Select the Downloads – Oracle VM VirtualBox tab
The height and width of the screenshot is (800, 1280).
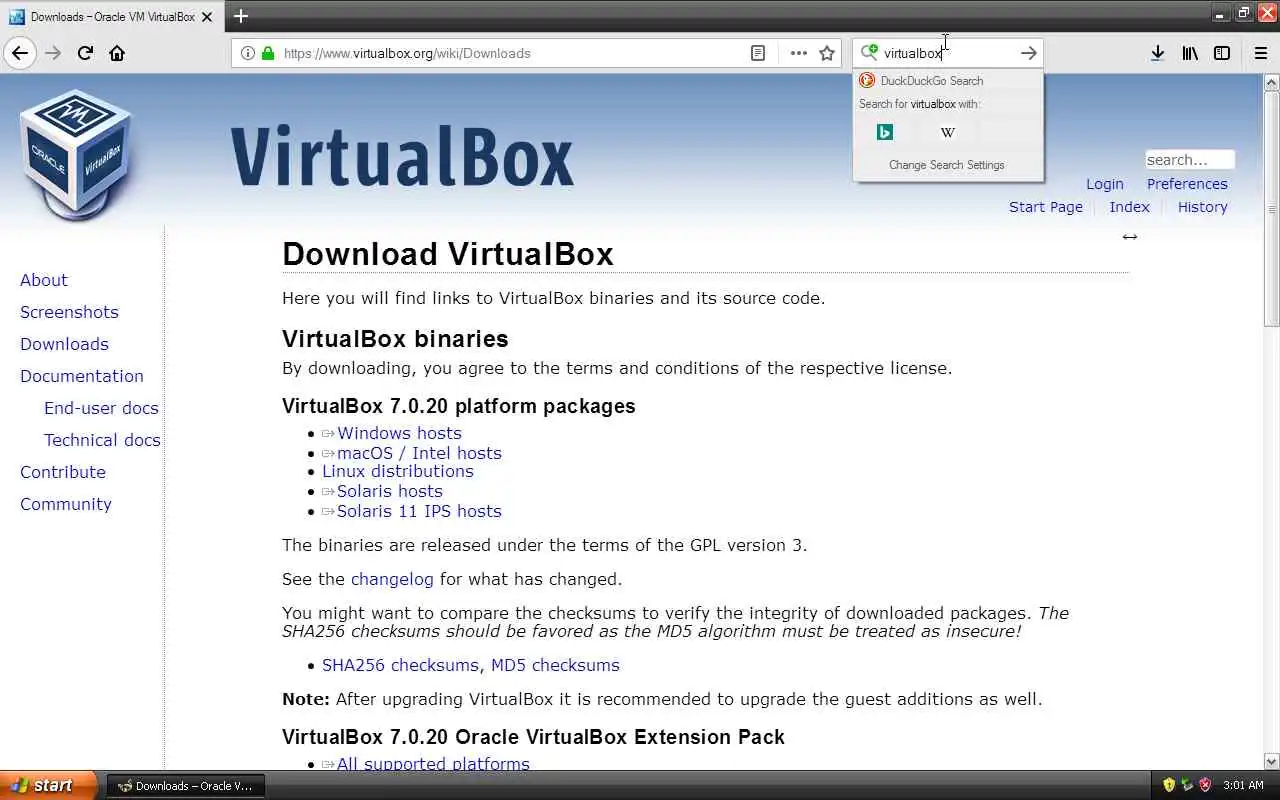pos(110,17)
